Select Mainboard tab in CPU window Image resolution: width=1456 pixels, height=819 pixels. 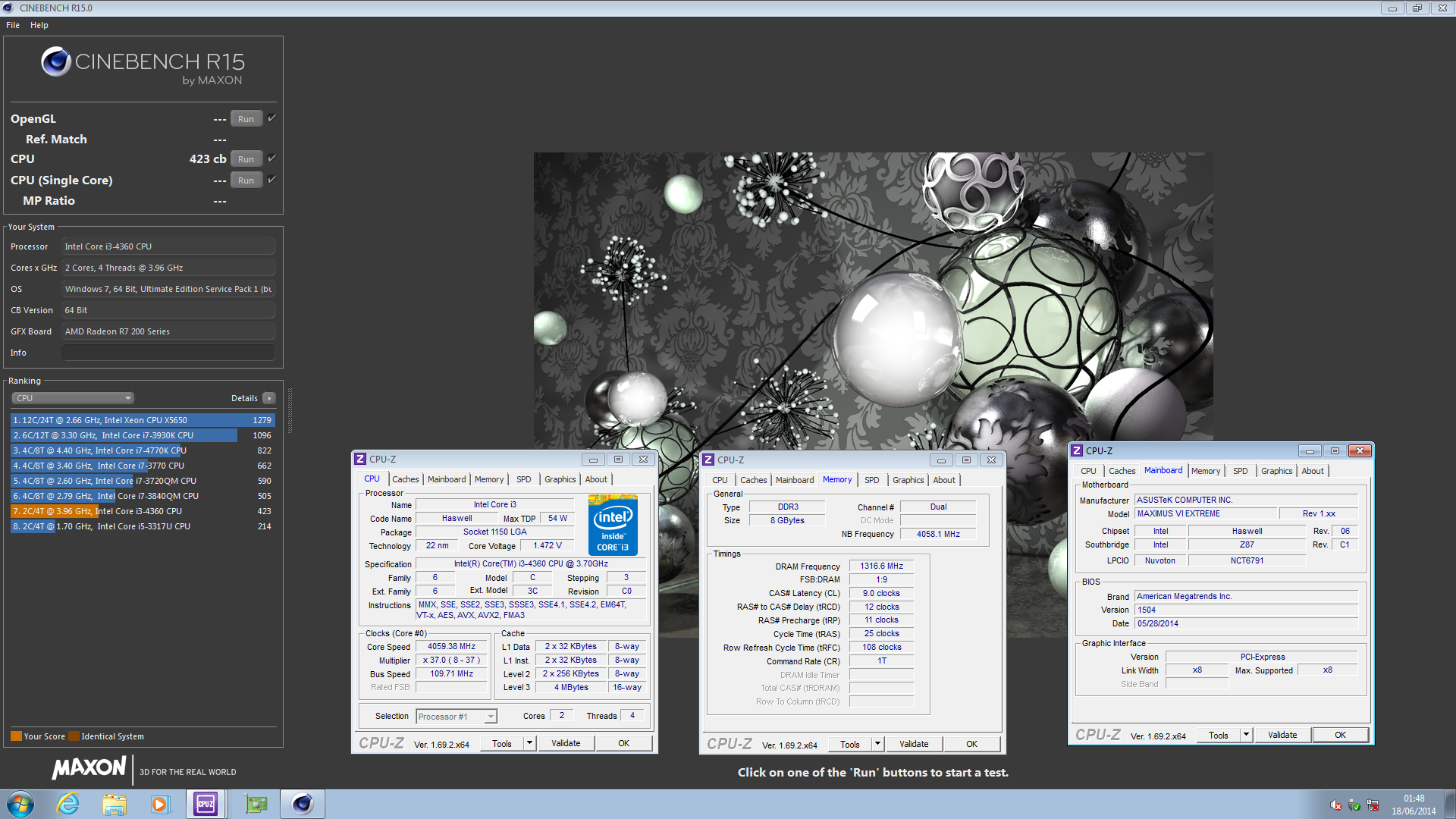point(447,479)
